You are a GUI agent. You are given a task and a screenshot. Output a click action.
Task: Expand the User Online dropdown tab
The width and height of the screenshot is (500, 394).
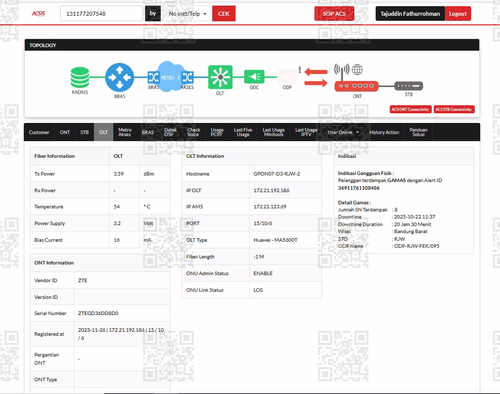click(343, 132)
